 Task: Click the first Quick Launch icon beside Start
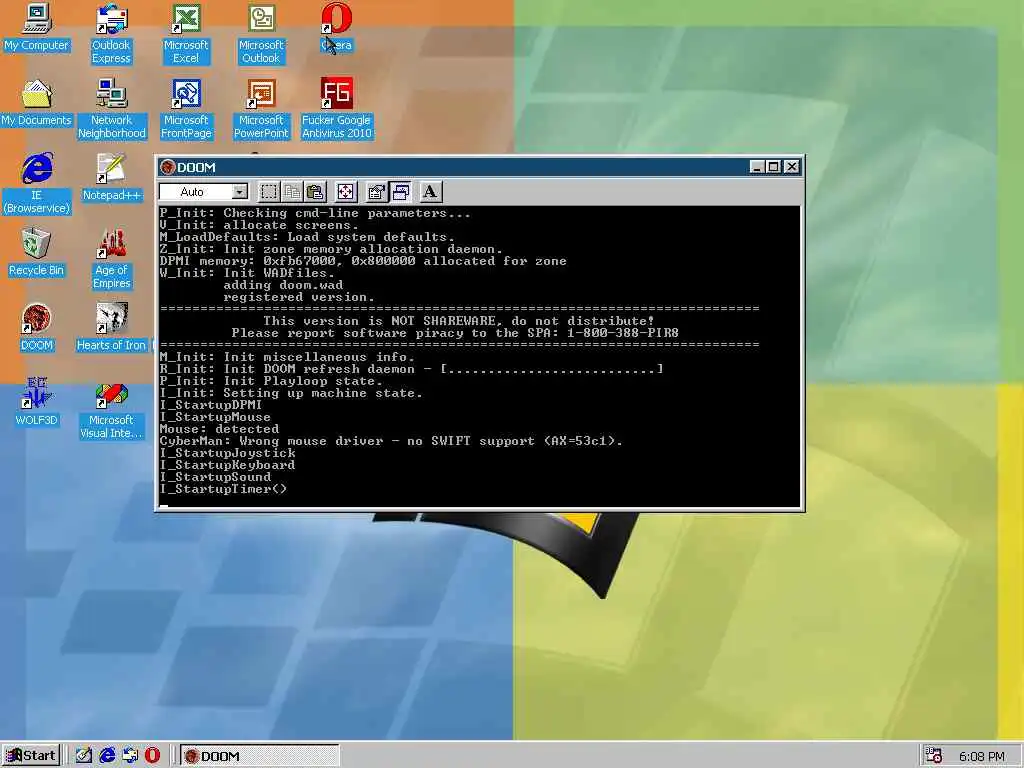[84, 756]
